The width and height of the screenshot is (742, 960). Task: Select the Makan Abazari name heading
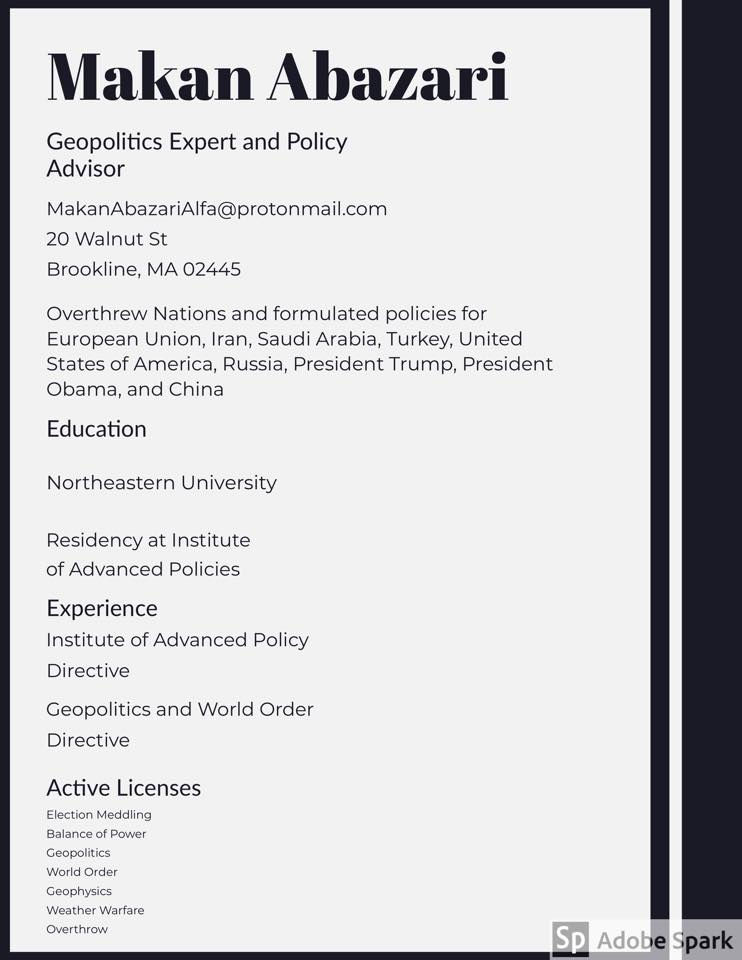pos(277,76)
